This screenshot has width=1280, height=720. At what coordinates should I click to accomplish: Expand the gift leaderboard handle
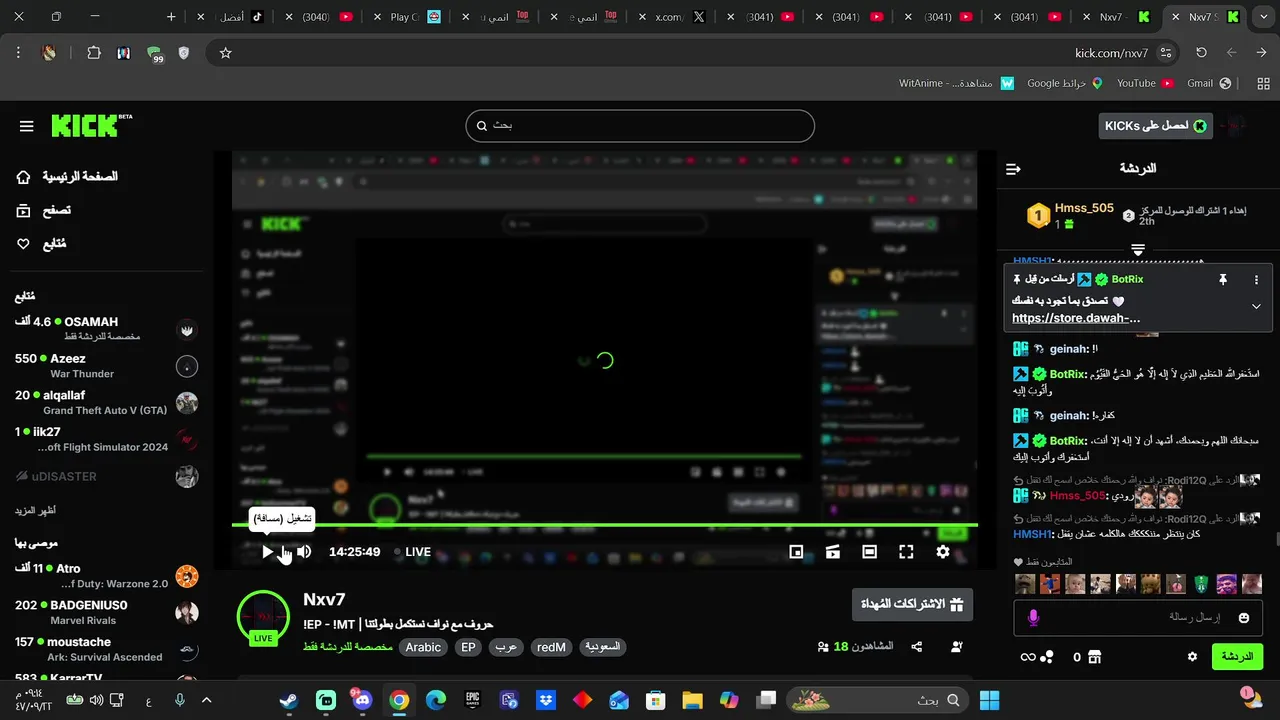pos(1138,248)
